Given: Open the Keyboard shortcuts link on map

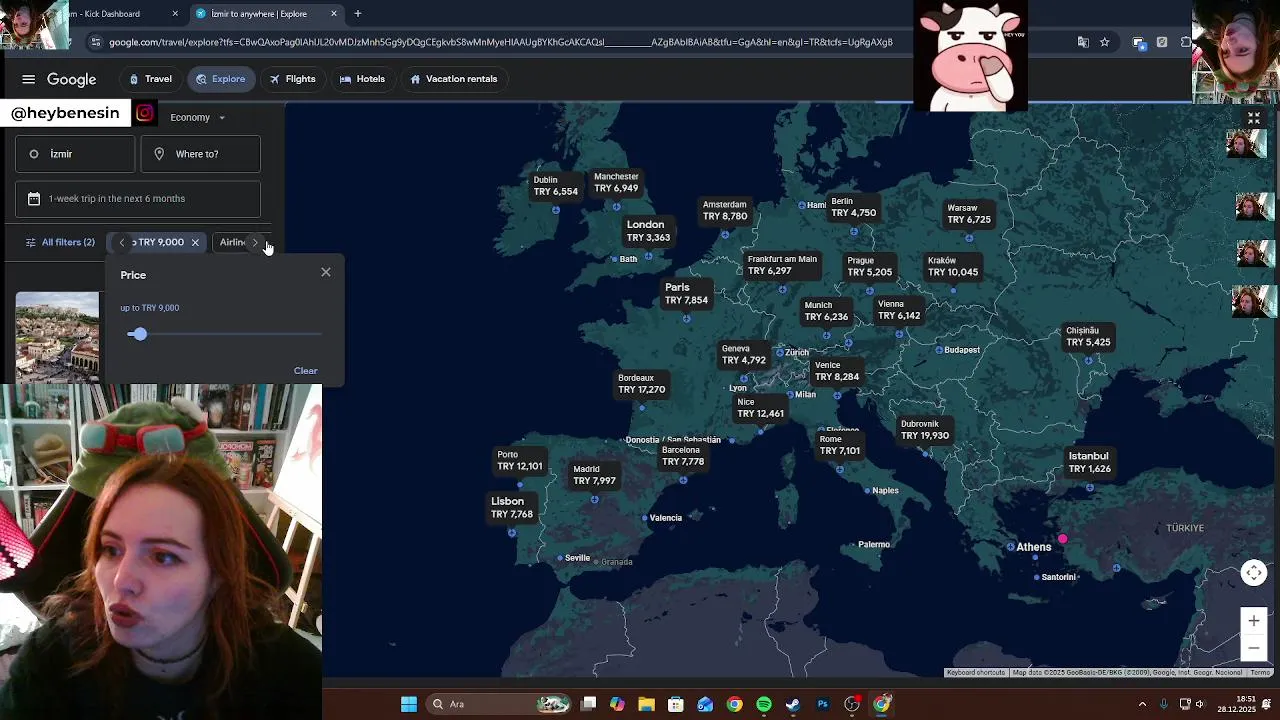Looking at the screenshot, I should [975, 673].
